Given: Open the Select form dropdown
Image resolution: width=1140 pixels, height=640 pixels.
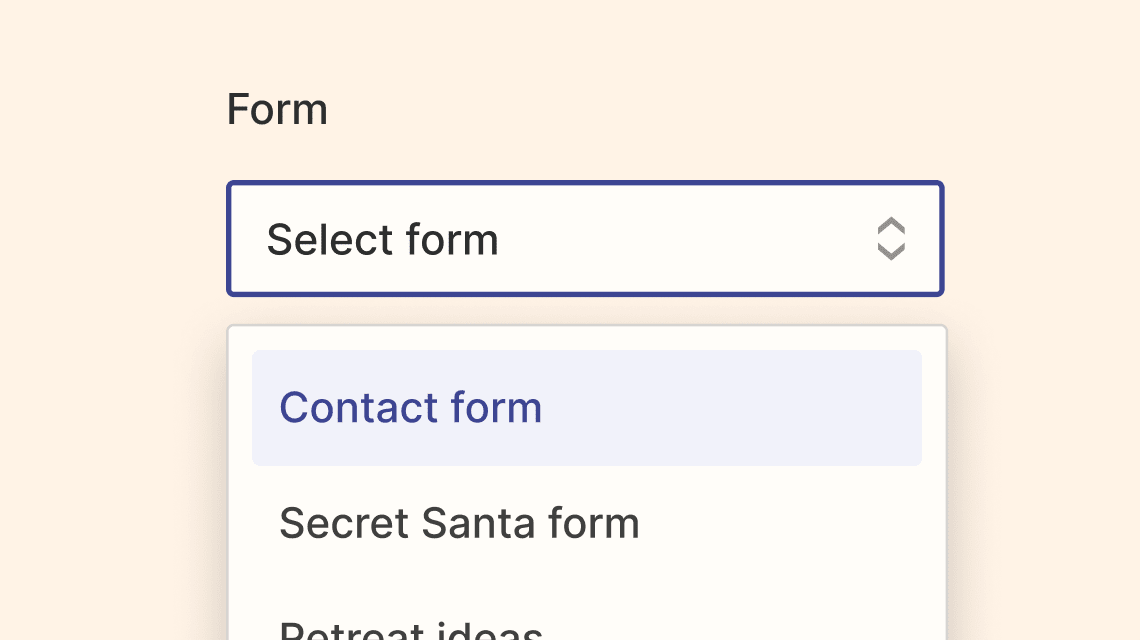Looking at the screenshot, I should tap(585, 239).
